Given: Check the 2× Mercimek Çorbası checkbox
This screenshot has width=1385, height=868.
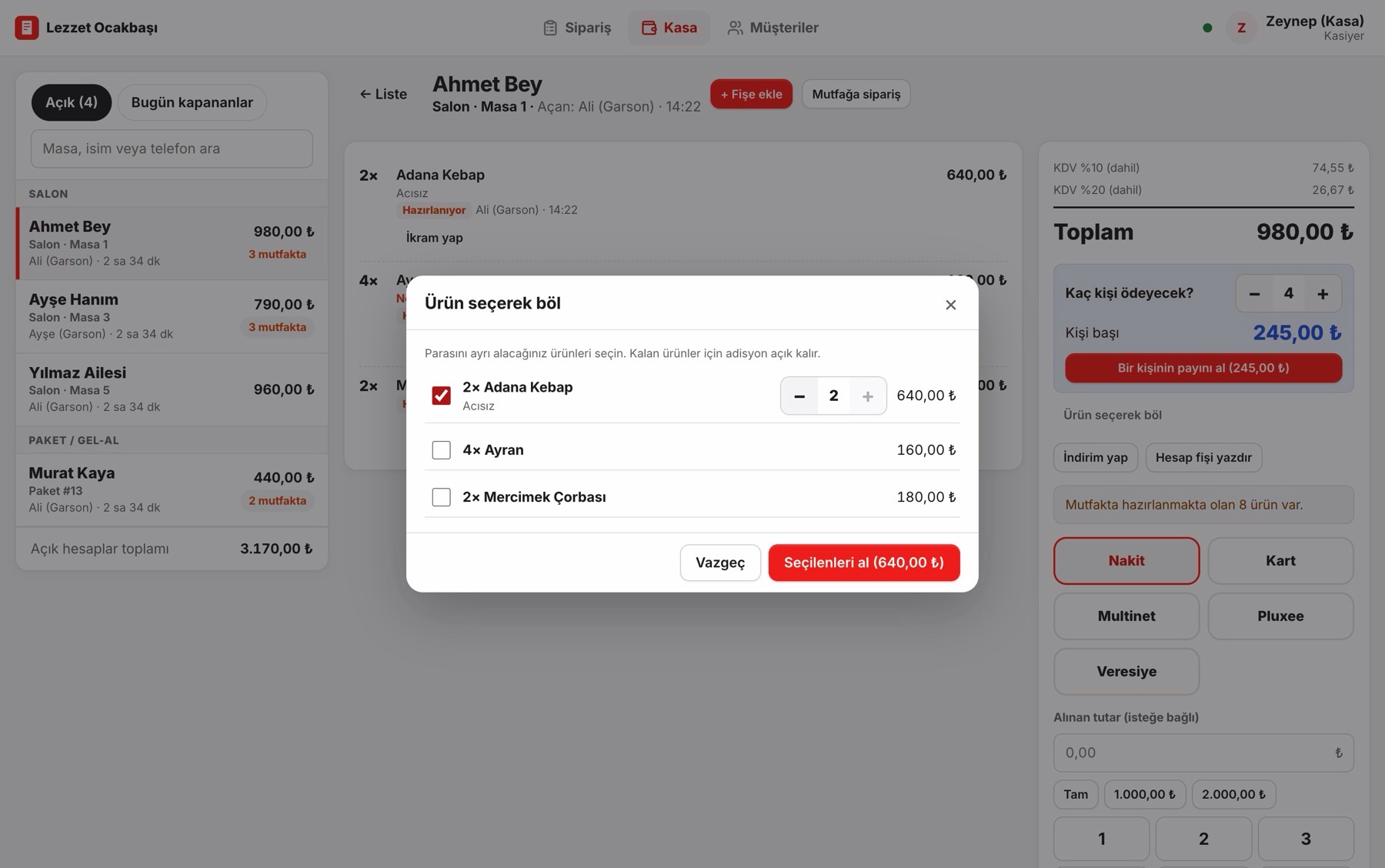Looking at the screenshot, I should (x=441, y=497).
